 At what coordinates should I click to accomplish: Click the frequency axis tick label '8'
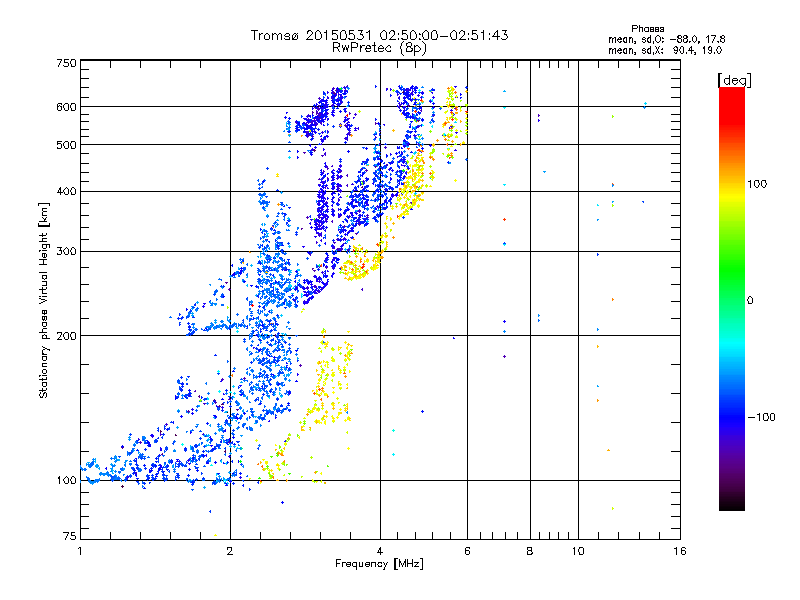click(530, 551)
